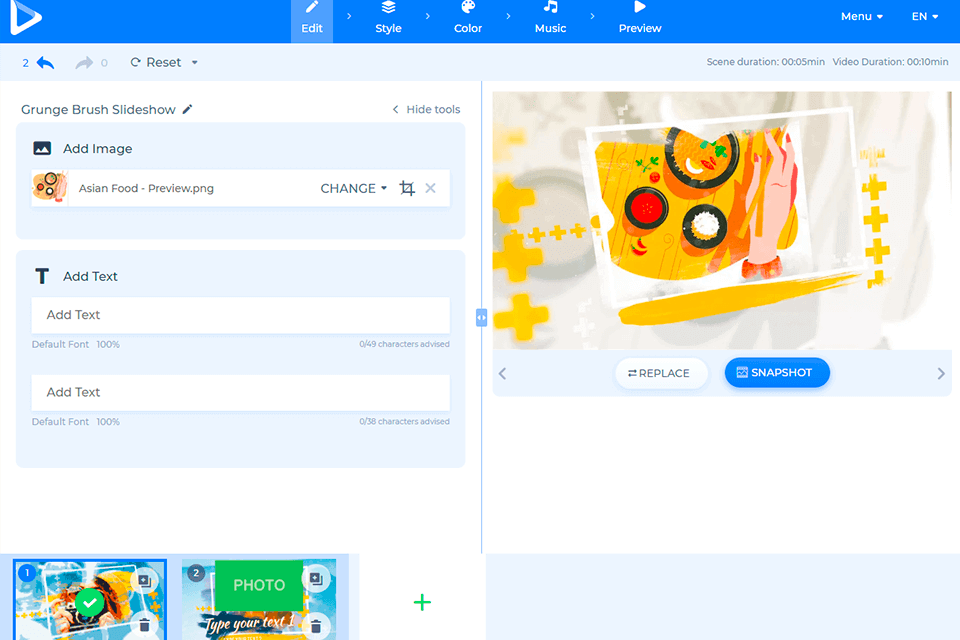Viewport: 960px width, 640px height.
Task: Click the scene preview image
Action: (x=722, y=220)
